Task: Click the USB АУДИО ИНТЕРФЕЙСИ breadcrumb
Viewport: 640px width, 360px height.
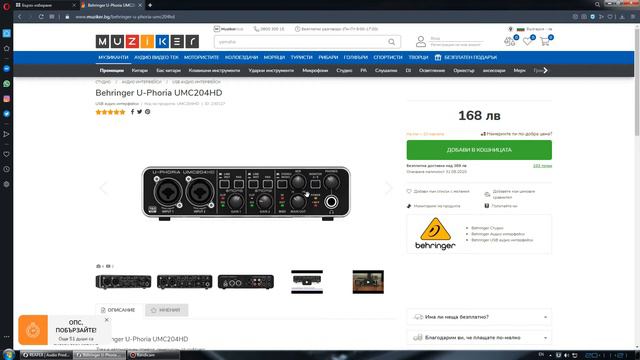Action: (196, 82)
